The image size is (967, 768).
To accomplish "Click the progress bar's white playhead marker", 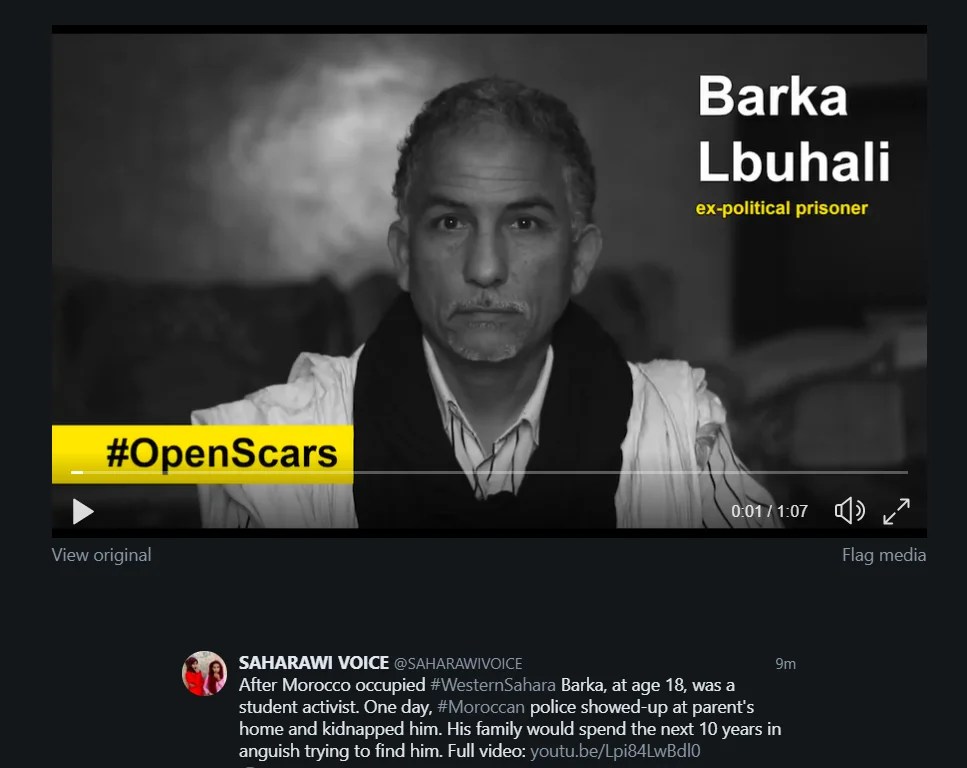I will [x=77, y=473].
